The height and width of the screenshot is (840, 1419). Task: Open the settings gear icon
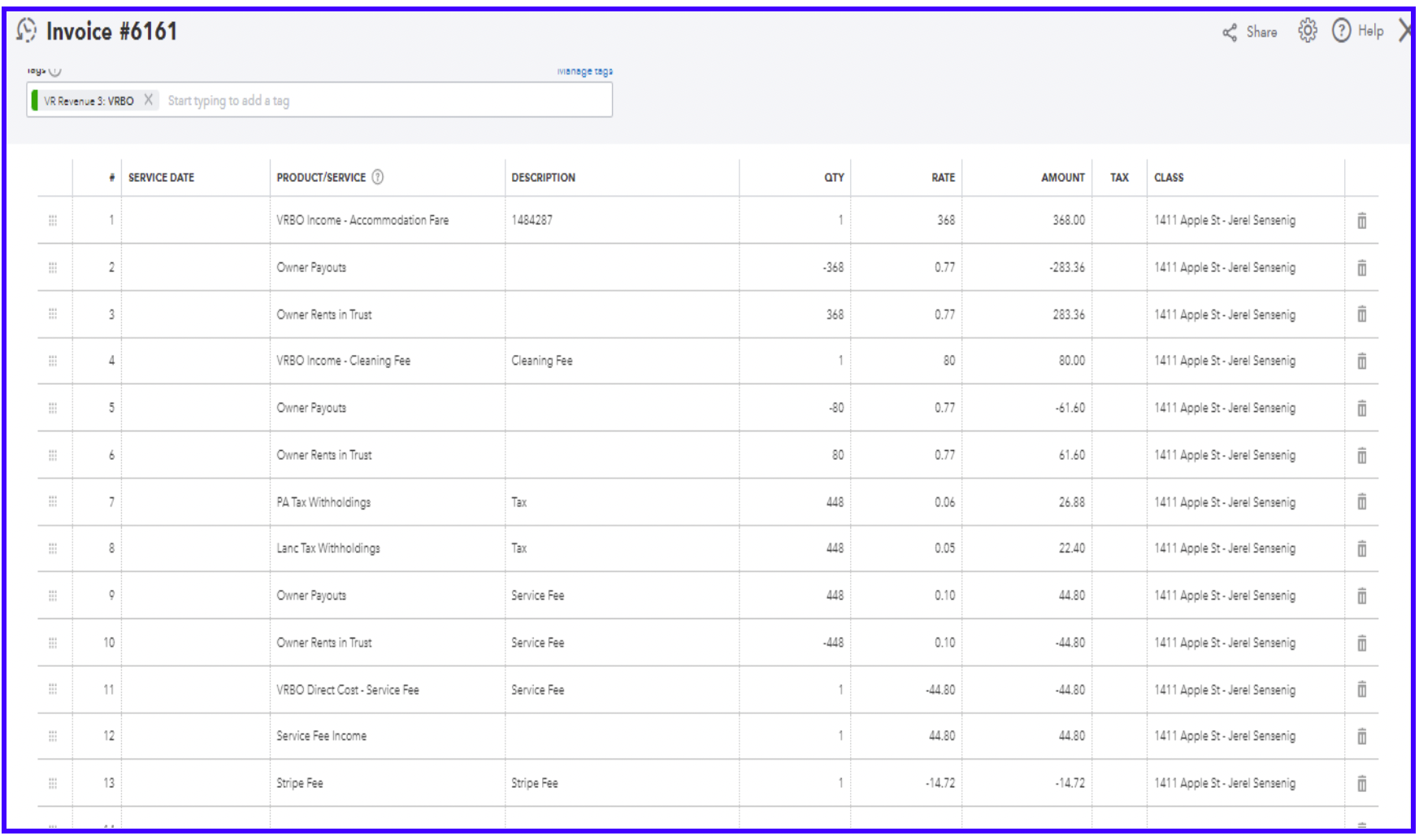coord(1307,31)
